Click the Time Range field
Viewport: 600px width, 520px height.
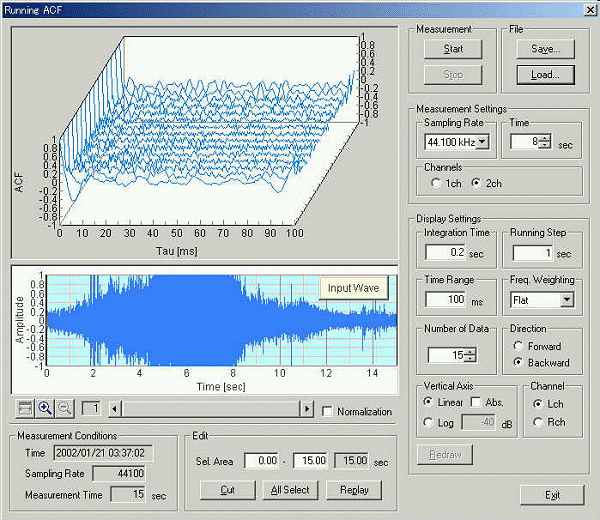[446, 299]
